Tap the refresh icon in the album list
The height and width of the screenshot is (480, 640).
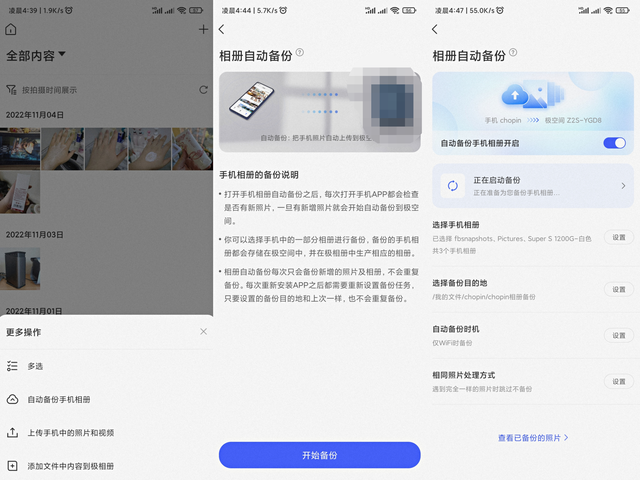(203, 89)
